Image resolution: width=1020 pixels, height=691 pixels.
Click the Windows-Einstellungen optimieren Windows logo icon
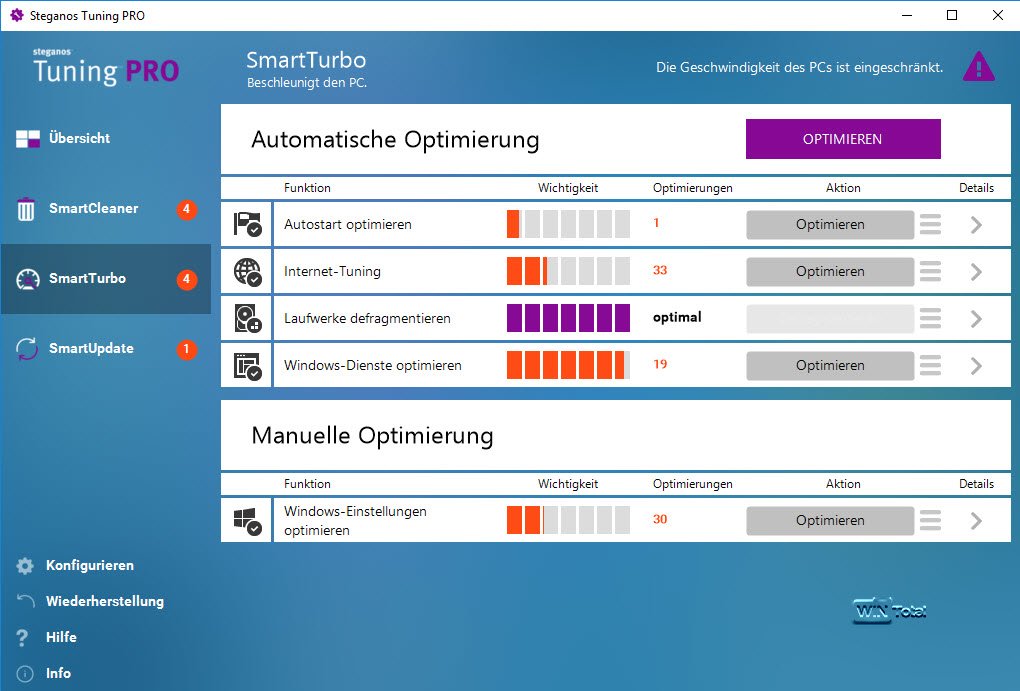(247, 521)
